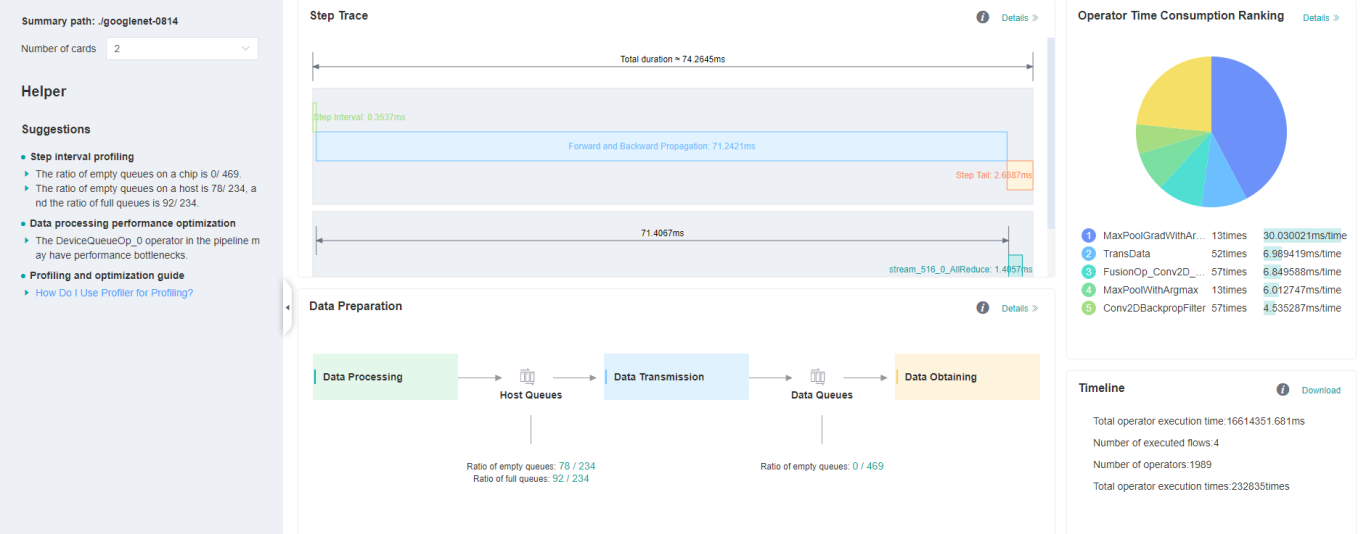This screenshot has width=1366, height=534.
Task: Expand the ratio of empty queues suggestion
Action: click(27, 174)
